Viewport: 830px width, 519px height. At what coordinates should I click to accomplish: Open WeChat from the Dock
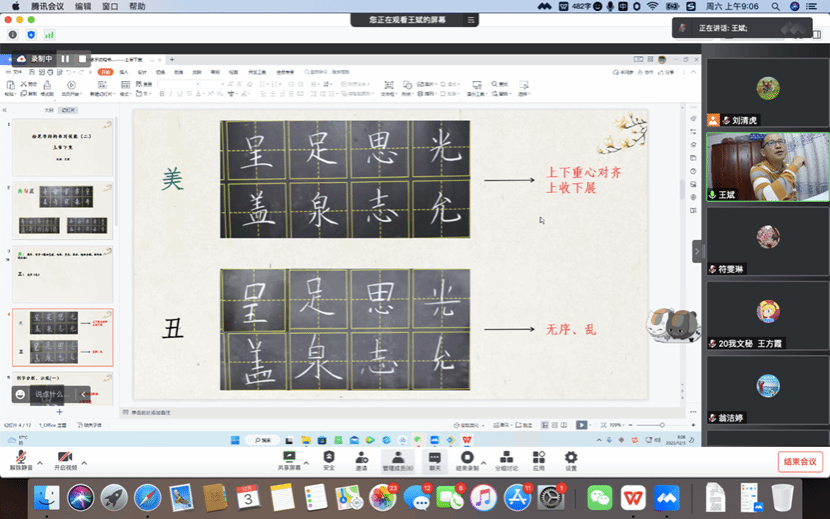(x=599, y=497)
